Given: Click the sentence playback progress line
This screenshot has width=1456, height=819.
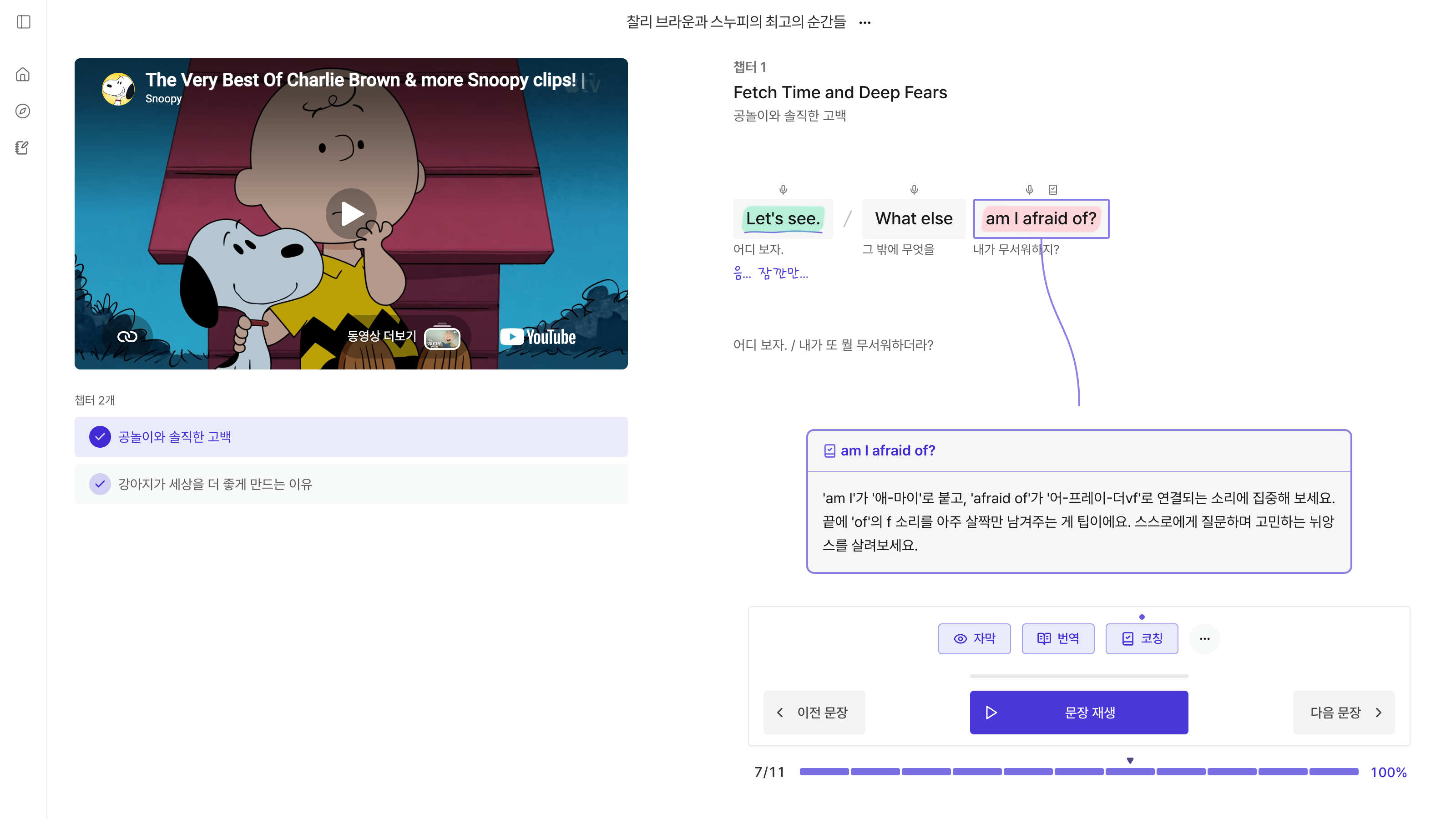Looking at the screenshot, I should point(1079,676).
